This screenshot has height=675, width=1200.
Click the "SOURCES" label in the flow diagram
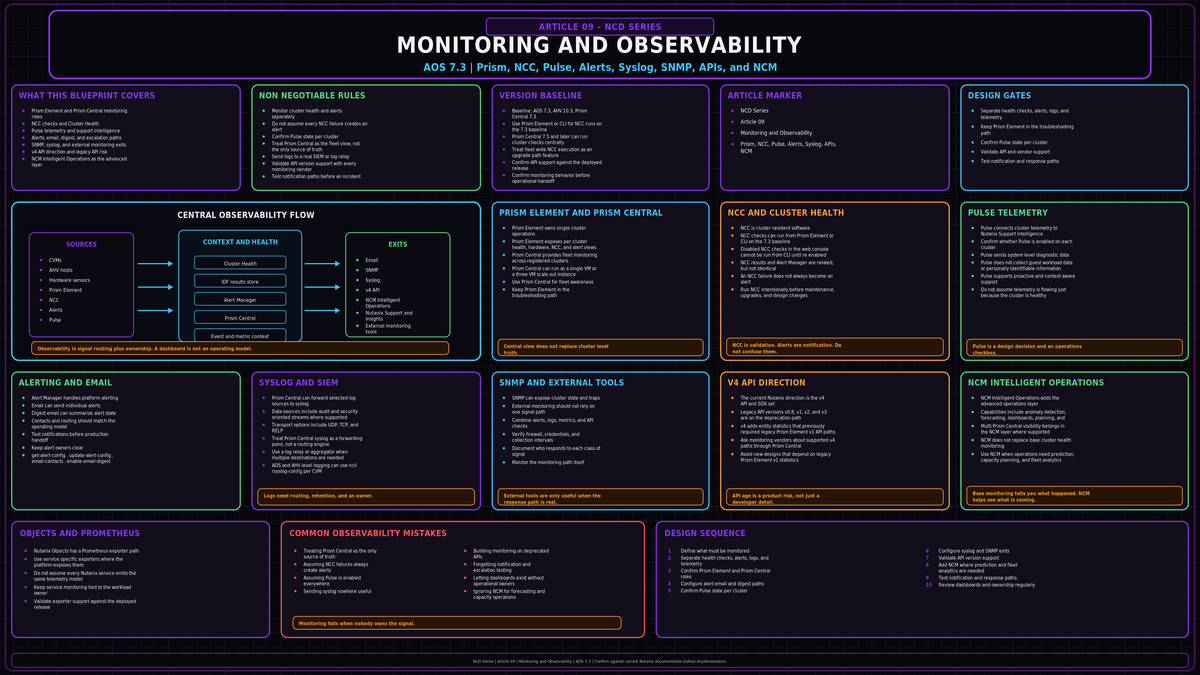[x=82, y=244]
